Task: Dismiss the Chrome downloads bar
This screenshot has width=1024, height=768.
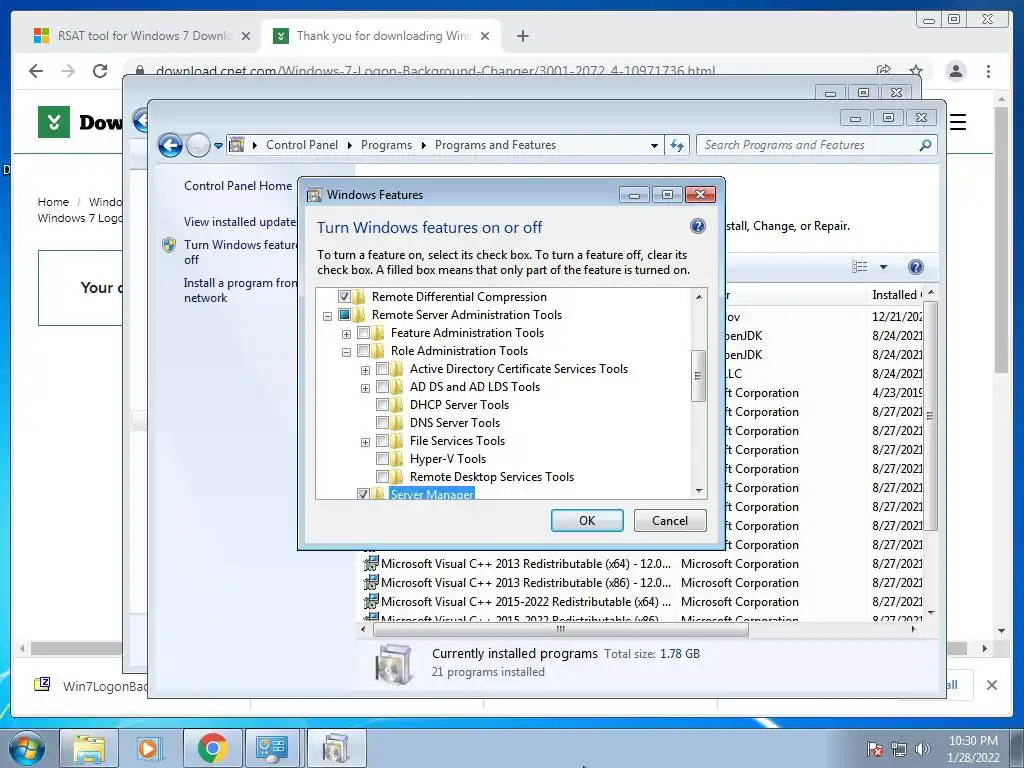Action: point(991,685)
